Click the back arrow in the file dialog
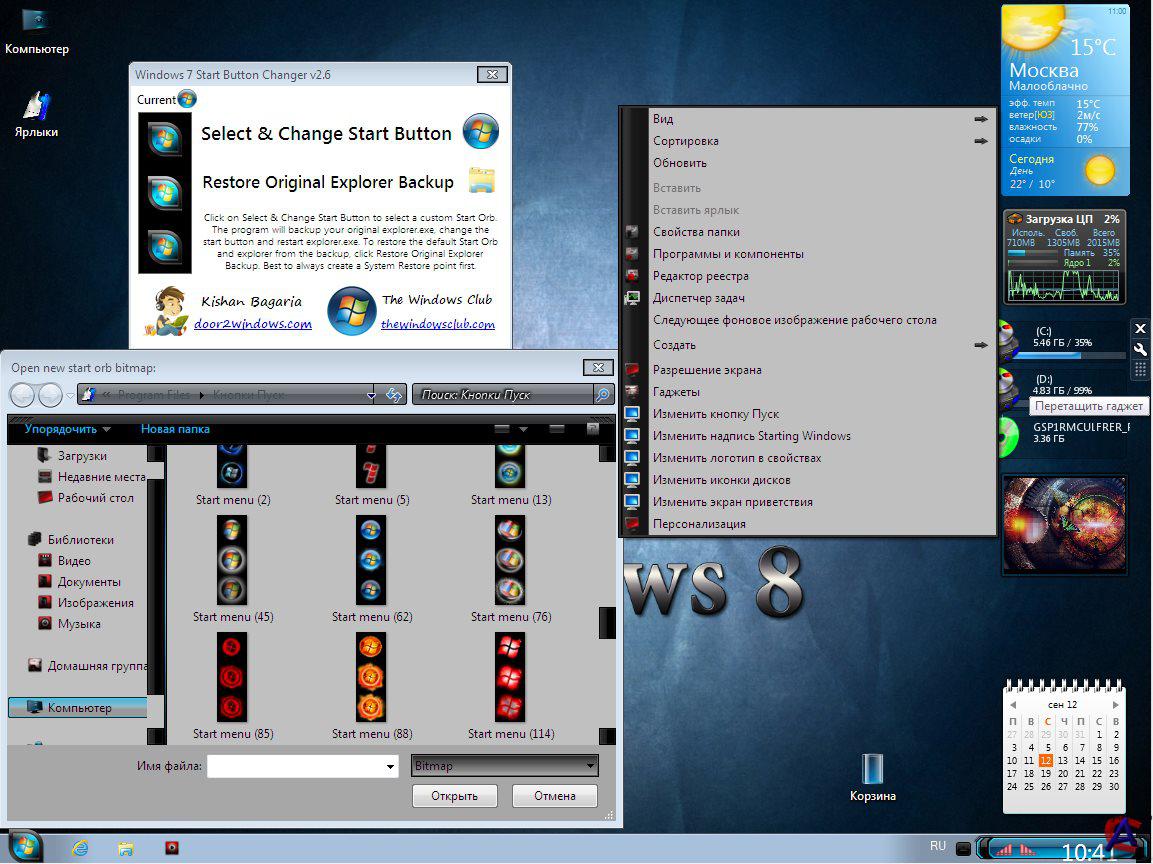The width and height of the screenshot is (1153, 864). click(22, 395)
